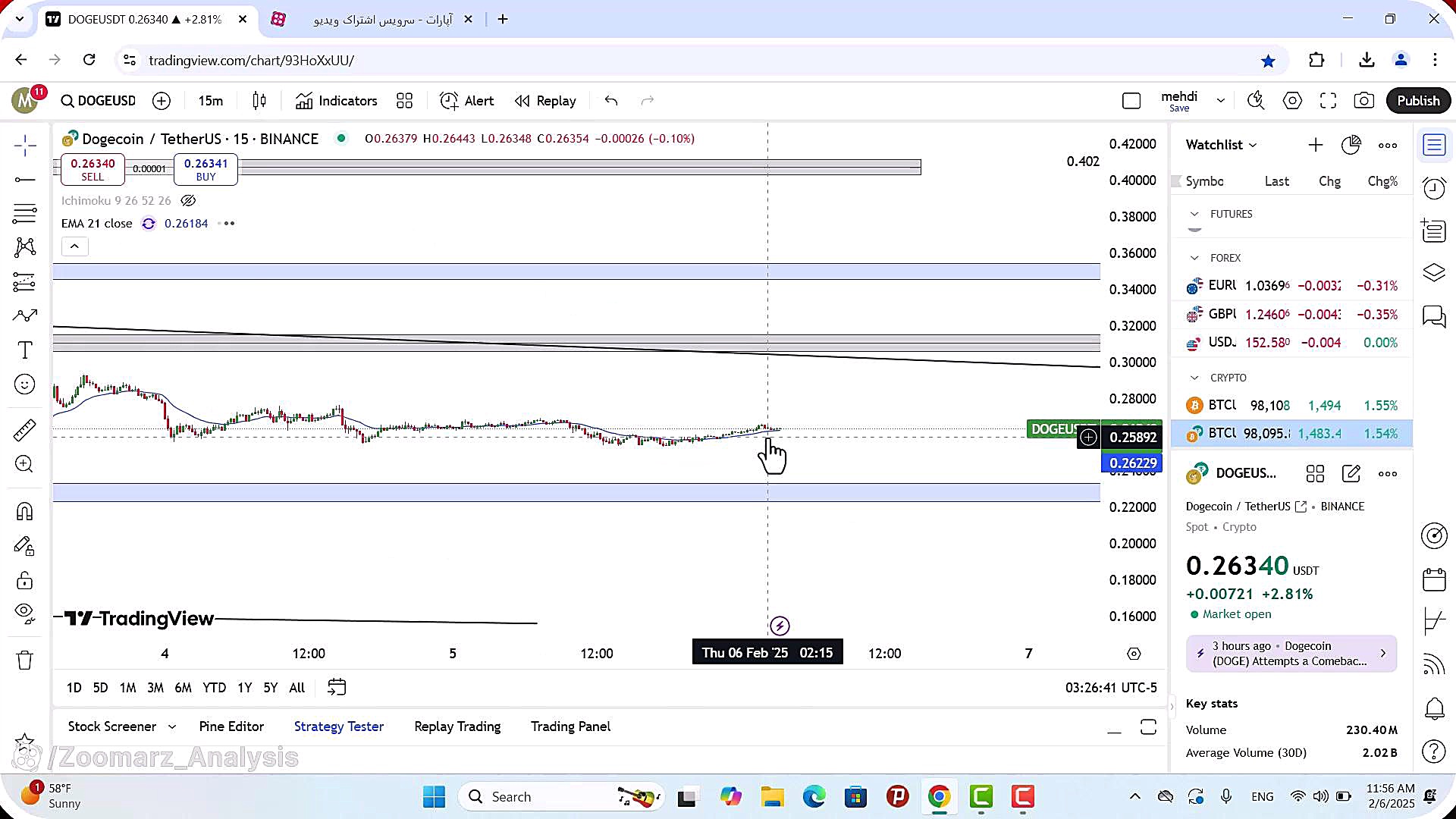
Task: Open quick search magnifier icon
Action: (x=1256, y=101)
